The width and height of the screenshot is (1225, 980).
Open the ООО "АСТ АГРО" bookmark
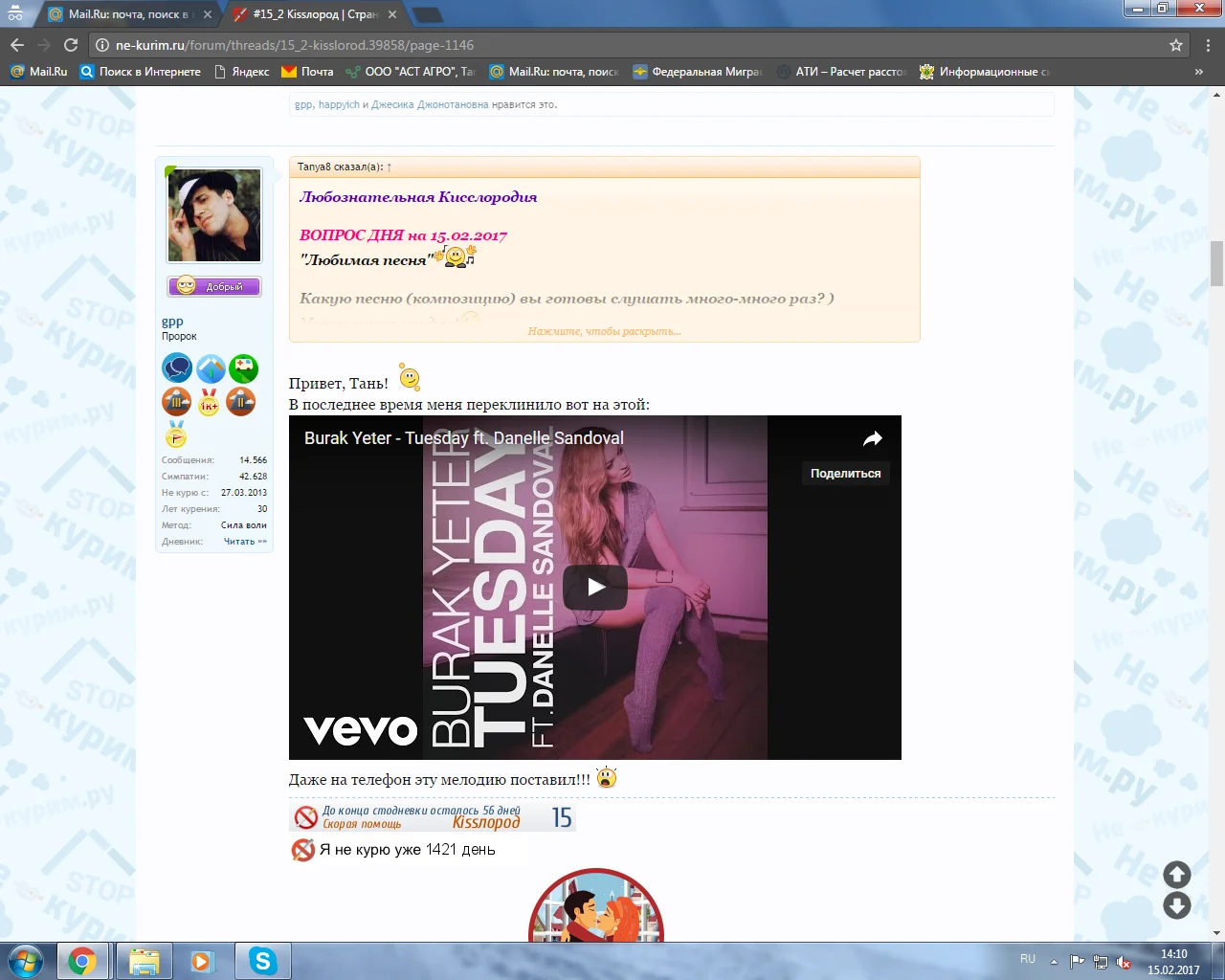pos(410,72)
